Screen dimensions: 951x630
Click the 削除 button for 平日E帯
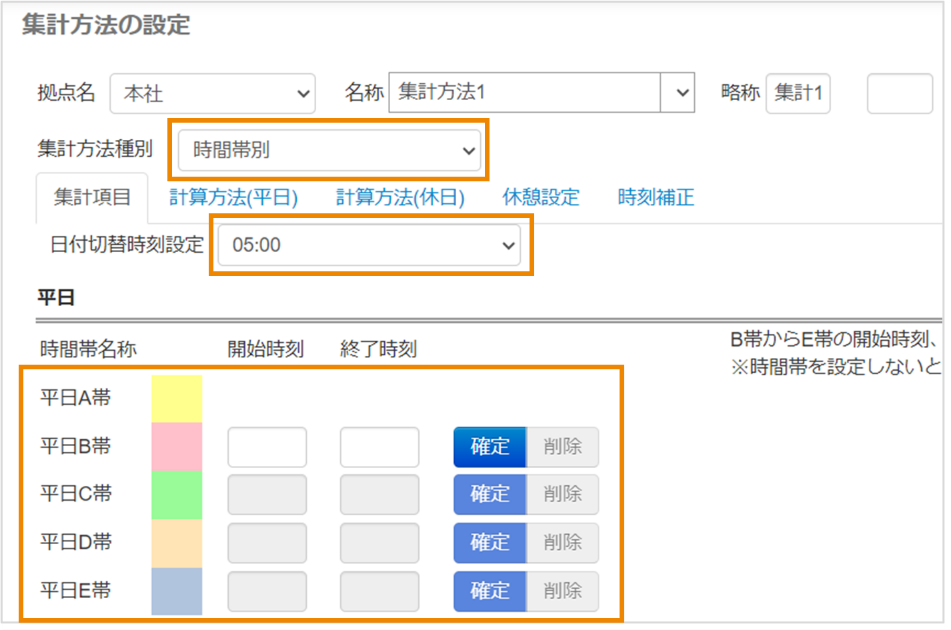pos(563,591)
